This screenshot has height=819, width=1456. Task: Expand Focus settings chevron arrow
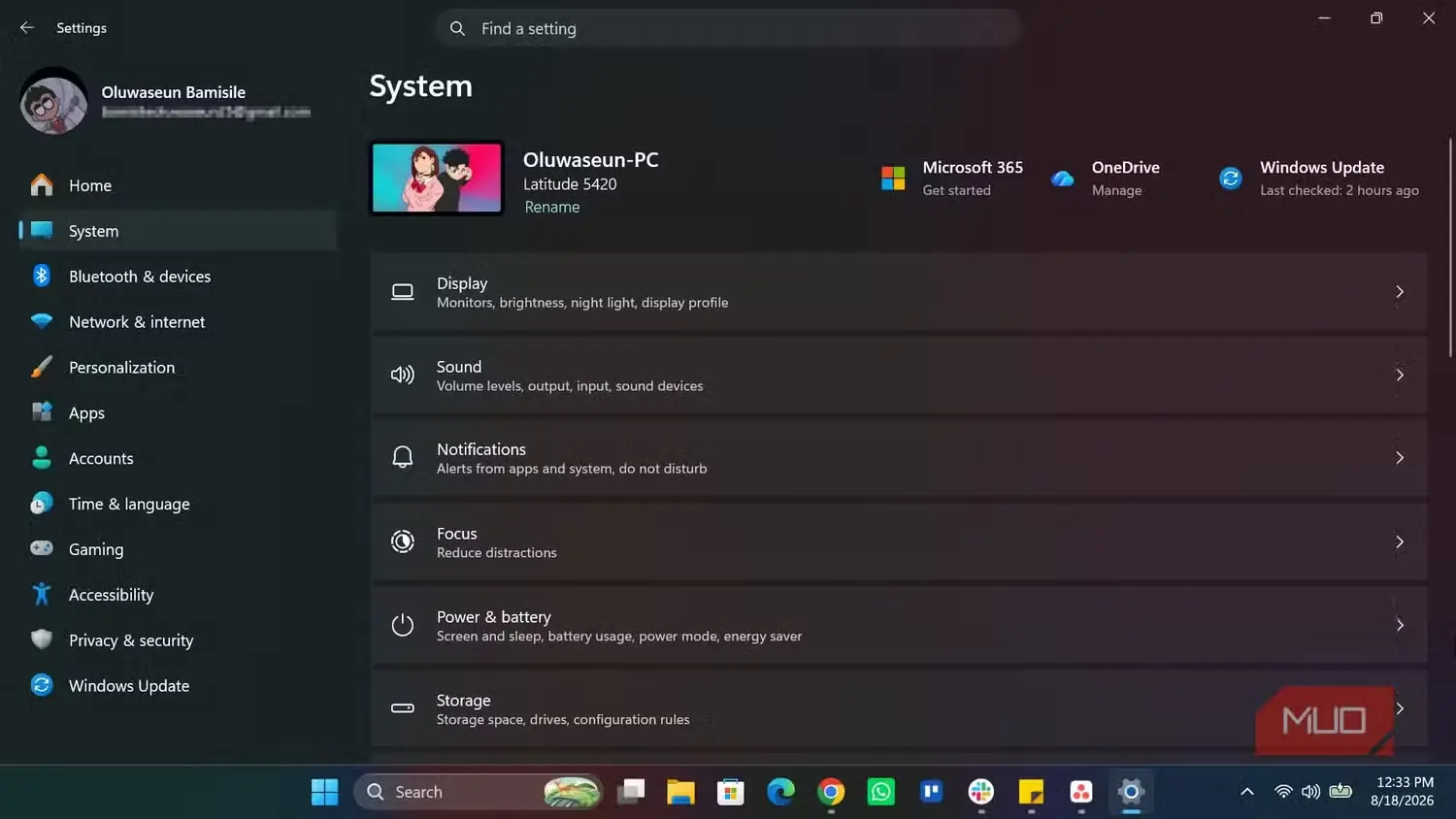1400,541
